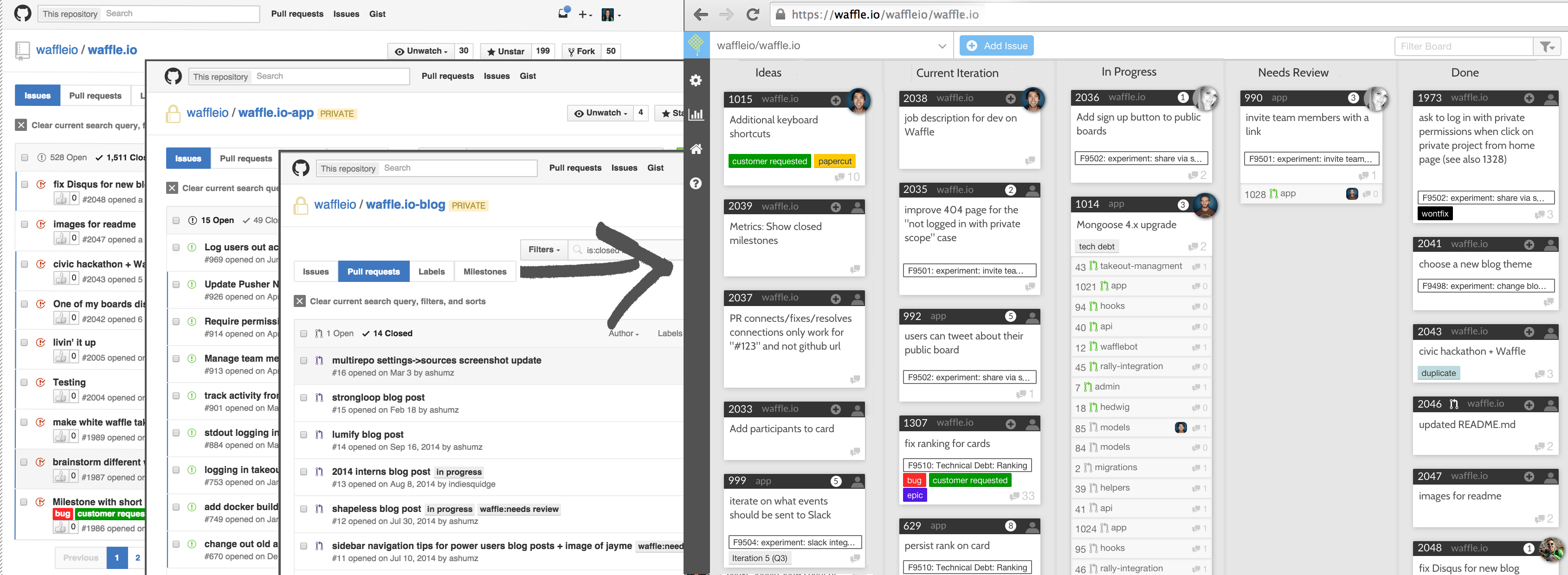Click GitHub logo in waffle.io-blog window
1568x575 pixels.
click(301, 168)
